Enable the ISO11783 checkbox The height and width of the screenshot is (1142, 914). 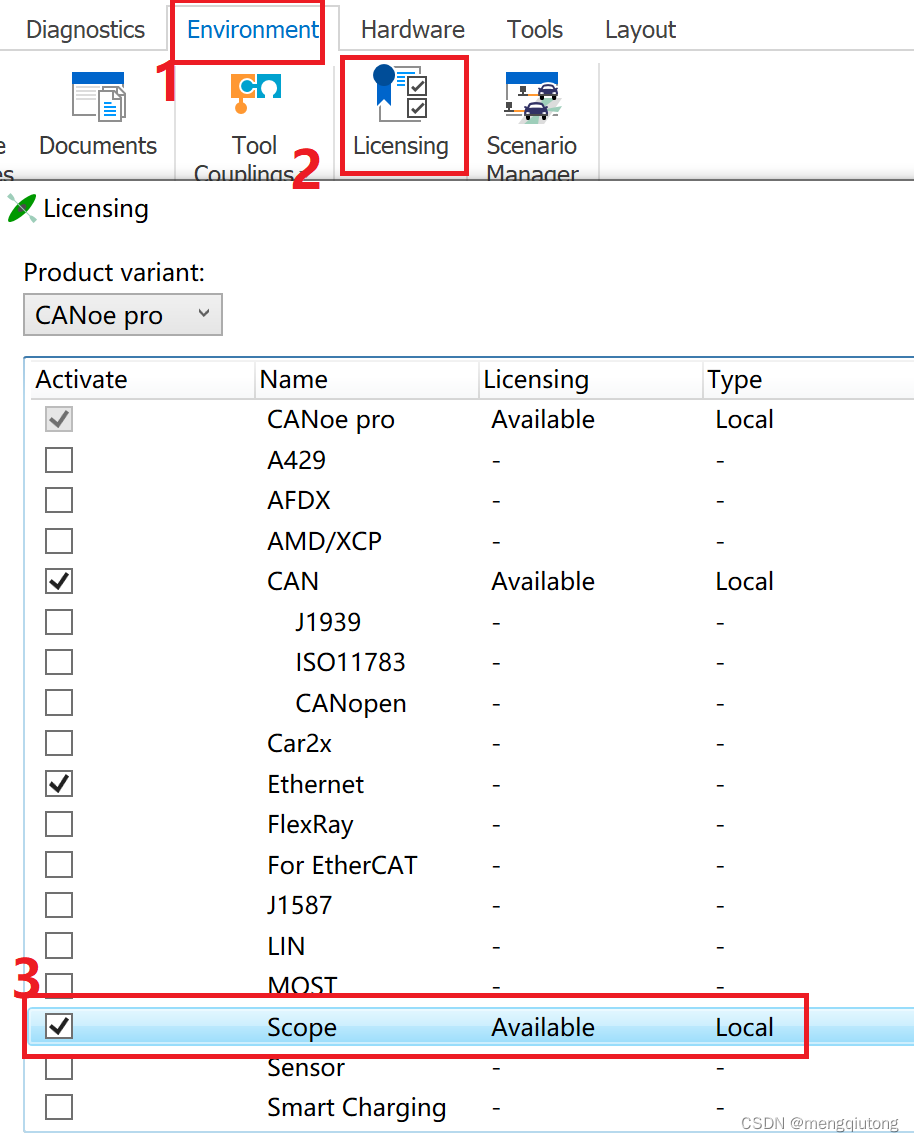pos(59,662)
